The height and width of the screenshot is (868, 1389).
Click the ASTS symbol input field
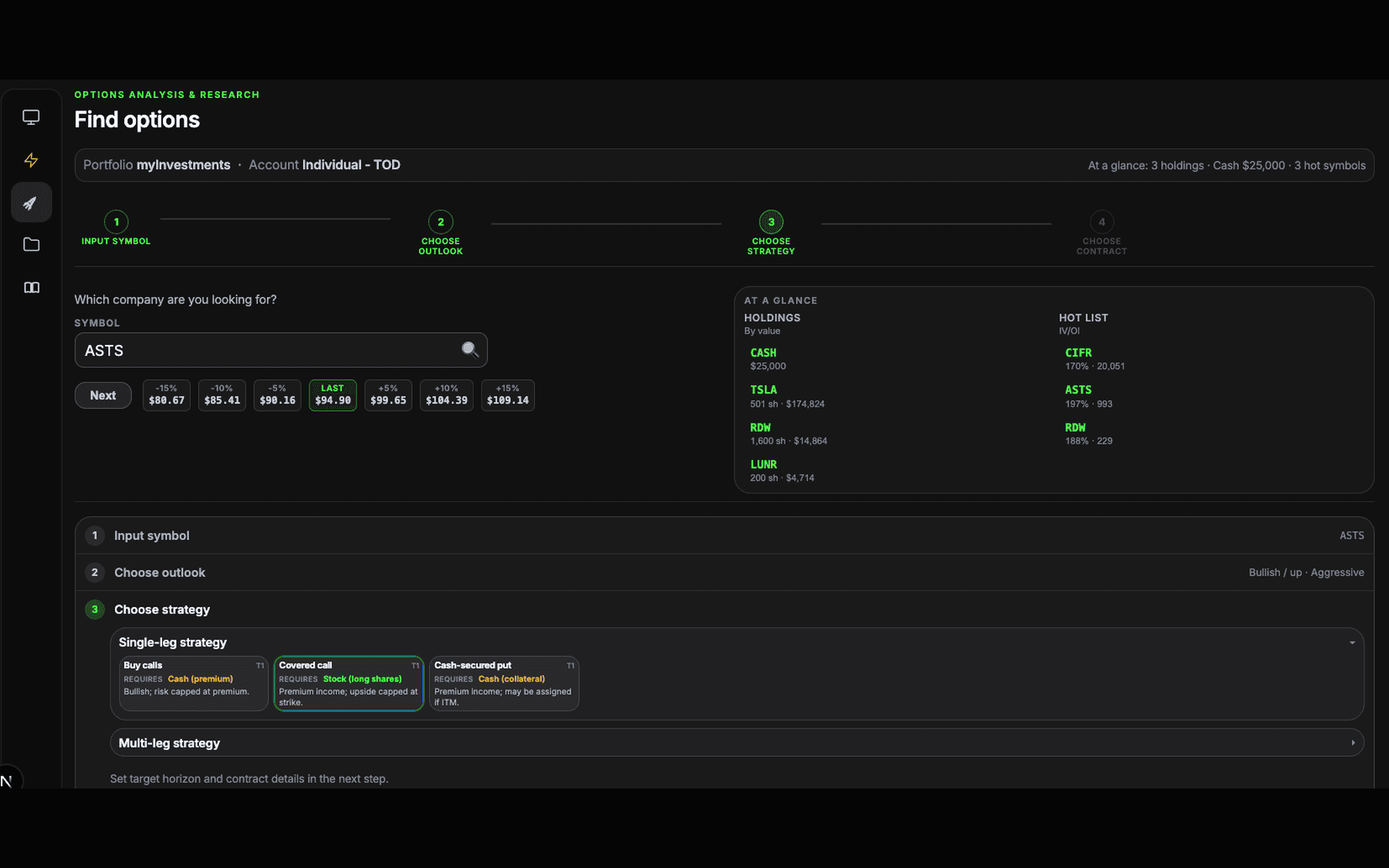click(x=281, y=350)
